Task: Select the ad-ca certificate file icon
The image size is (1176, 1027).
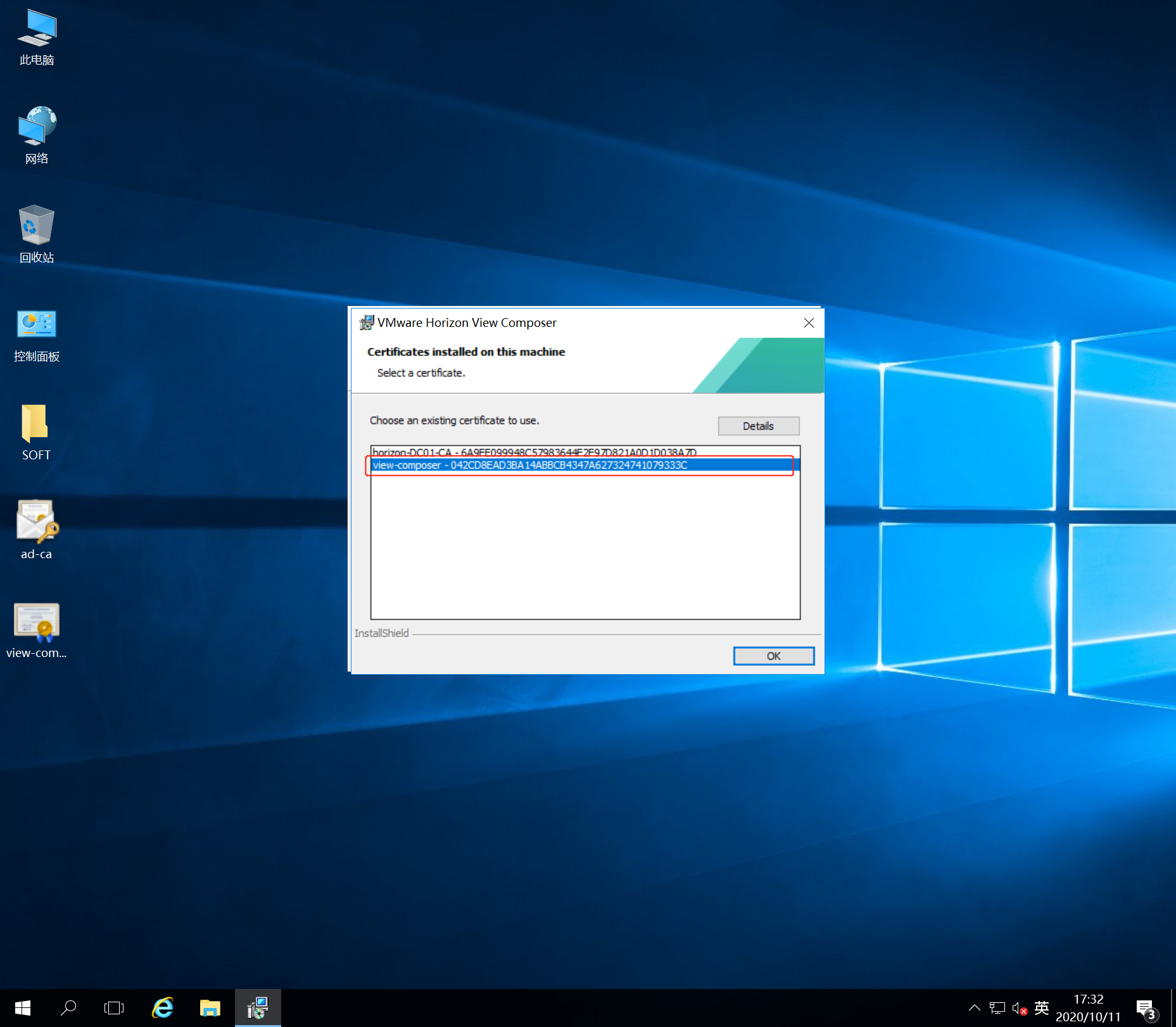Action: click(36, 530)
